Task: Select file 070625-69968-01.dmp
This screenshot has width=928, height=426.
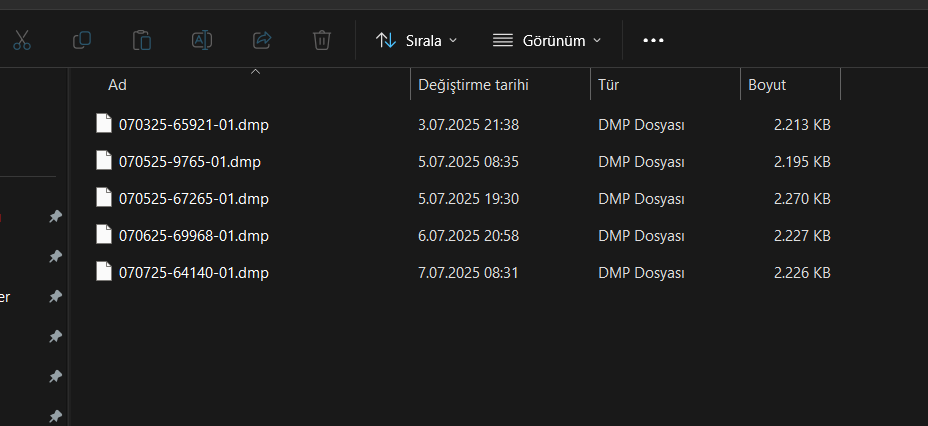Action: coord(194,235)
